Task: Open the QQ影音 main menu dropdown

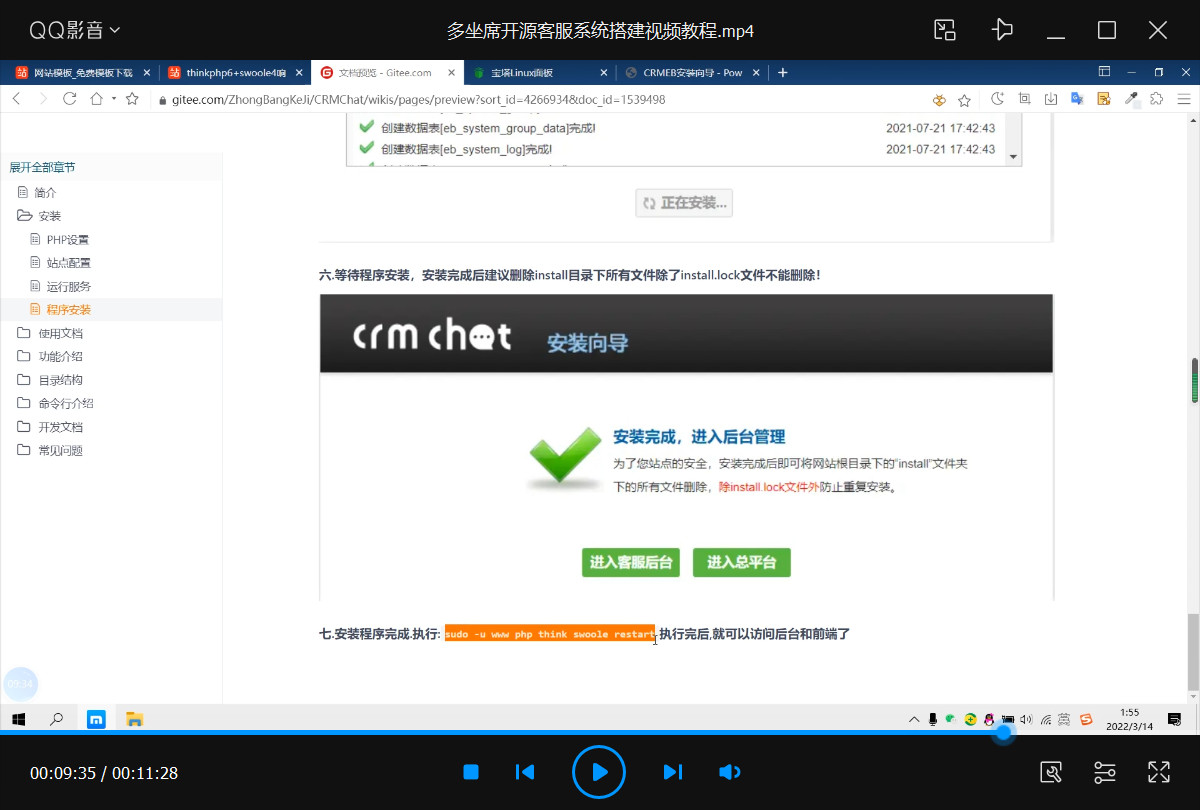Action: [x=75, y=30]
